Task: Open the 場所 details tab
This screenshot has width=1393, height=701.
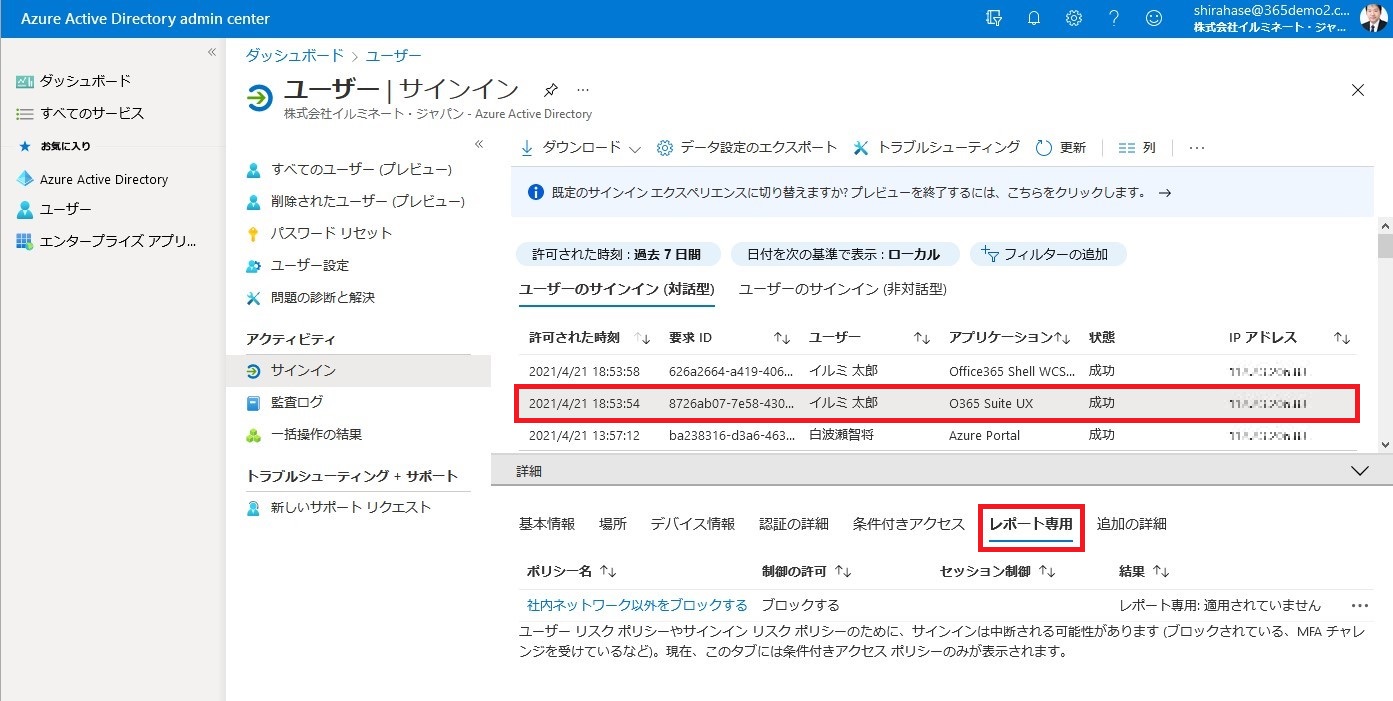Action: pos(613,523)
